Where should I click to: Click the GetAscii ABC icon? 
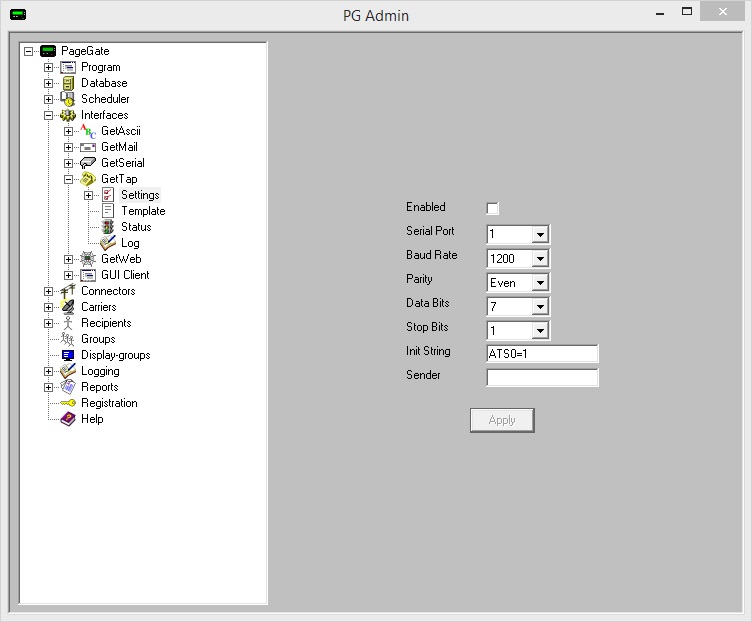88,131
